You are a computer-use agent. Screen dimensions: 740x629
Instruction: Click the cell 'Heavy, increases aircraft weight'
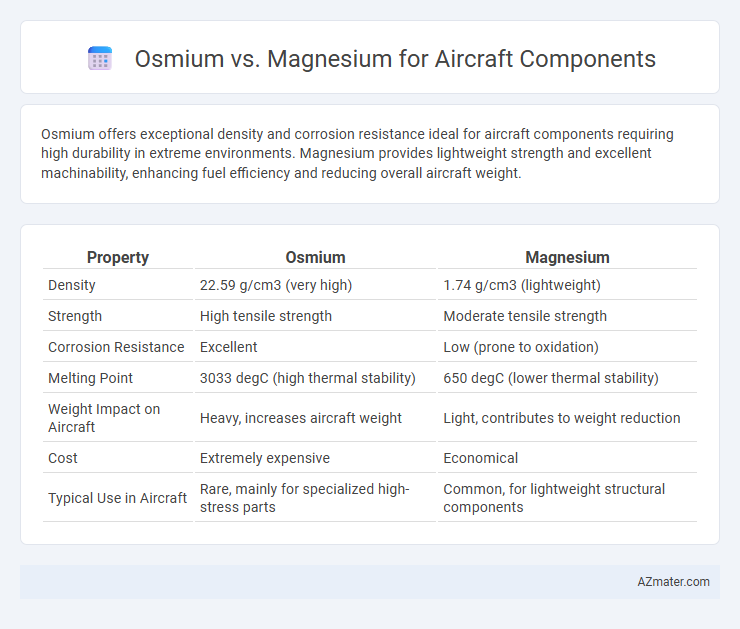click(x=301, y=418)
